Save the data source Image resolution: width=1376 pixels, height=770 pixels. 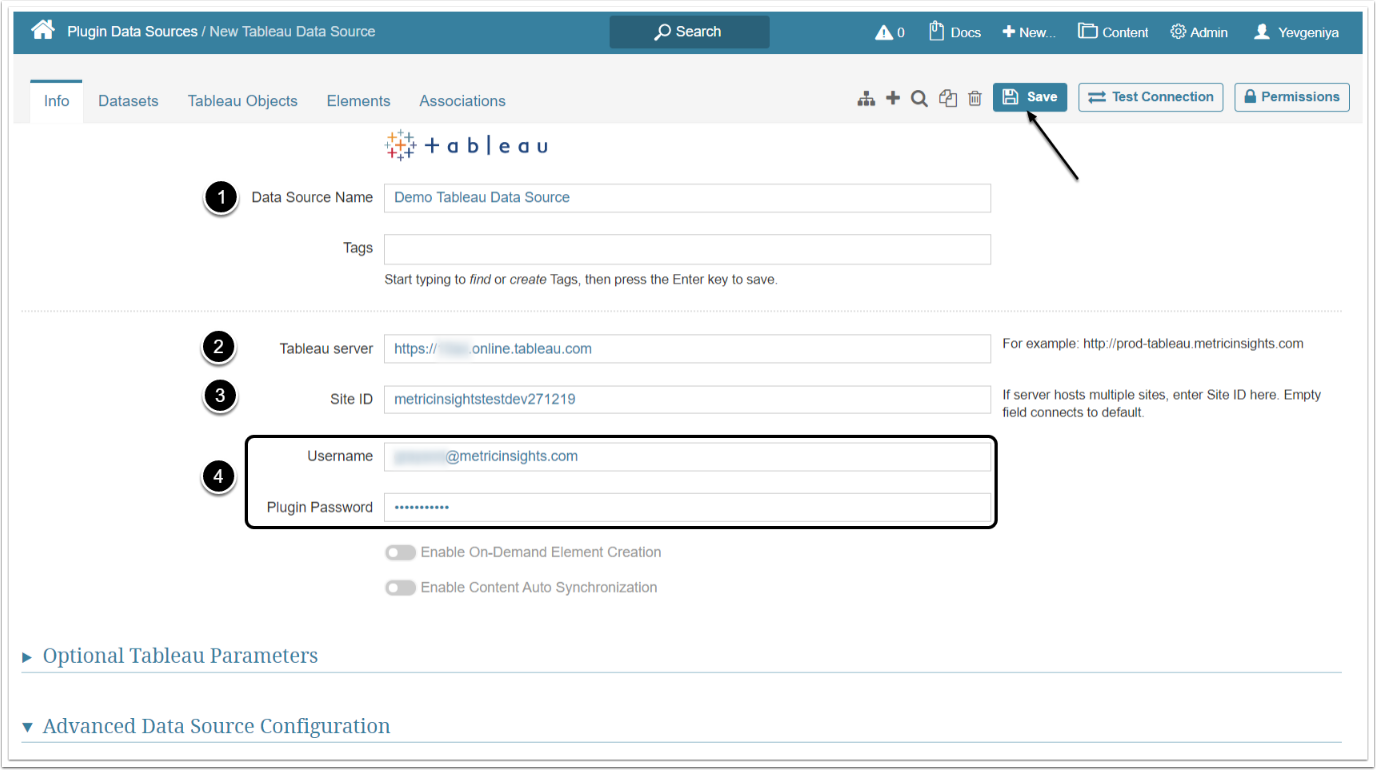[x=1030, y=97]
